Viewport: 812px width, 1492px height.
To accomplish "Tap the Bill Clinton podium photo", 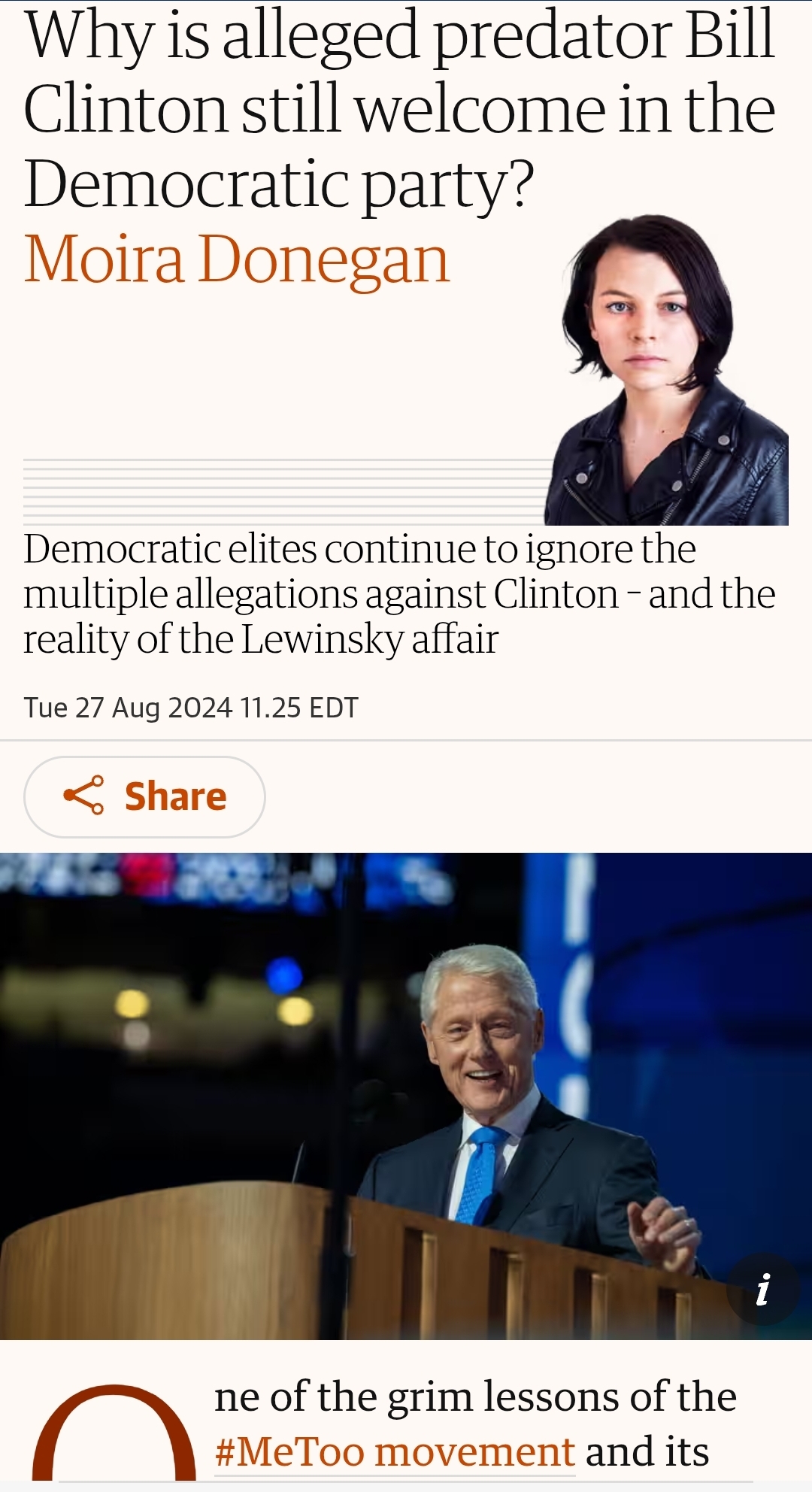I will pyautogui.click(x=406, y=1096).
